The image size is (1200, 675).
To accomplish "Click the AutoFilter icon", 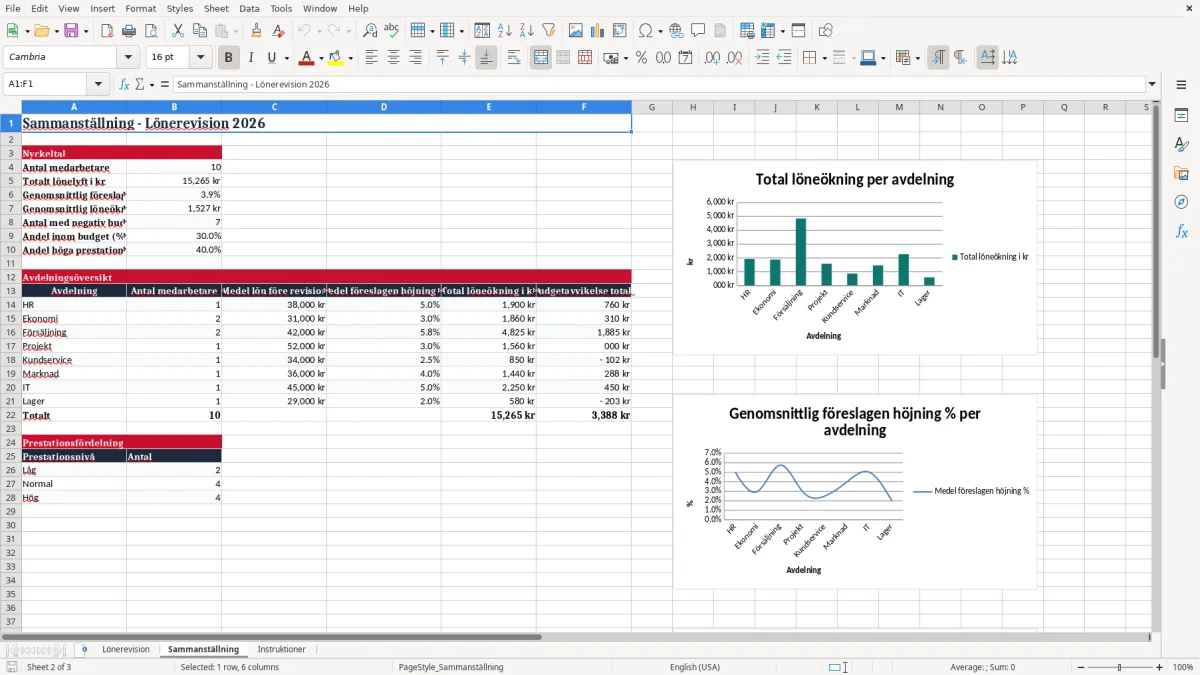I will point(549,31).
